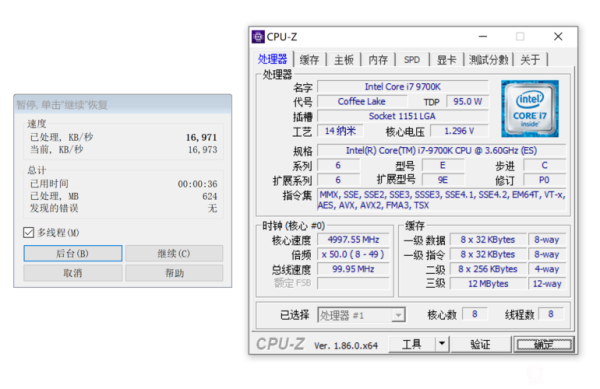Click the bus speed 99.95 MHz
Viewport: 600px width, 389px height.
click(353, 269)
